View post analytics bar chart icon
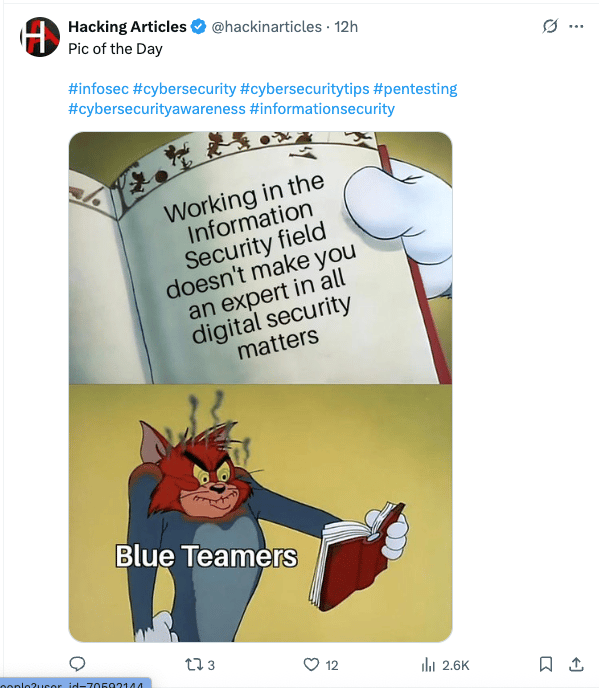This screenshot has width=599, height=688. pos(428,665)
